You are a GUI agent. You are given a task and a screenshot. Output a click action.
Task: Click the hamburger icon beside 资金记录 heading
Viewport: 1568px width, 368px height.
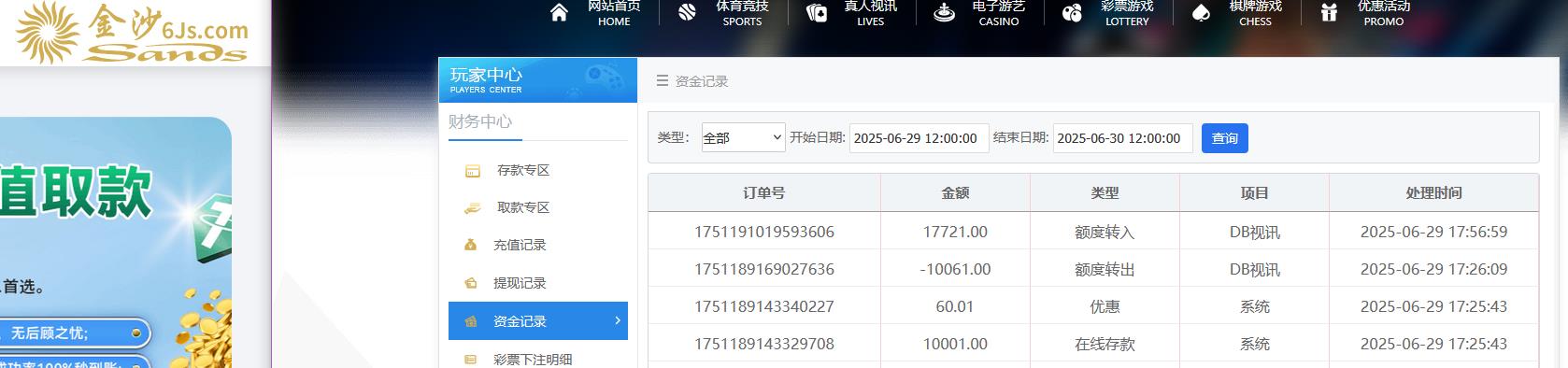663,81
